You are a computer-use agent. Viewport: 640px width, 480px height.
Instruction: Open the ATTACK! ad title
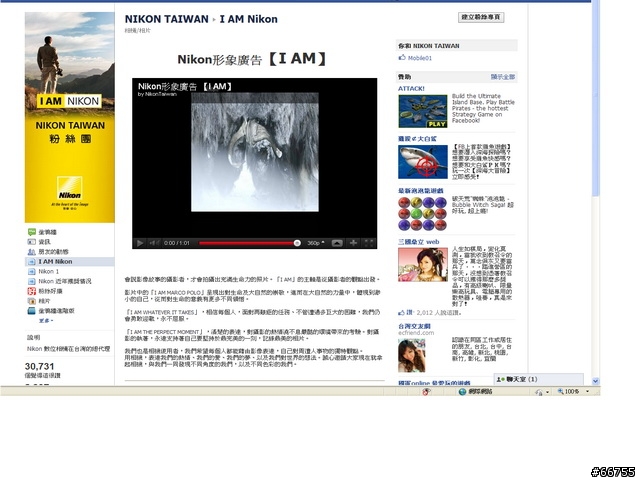pos(411,89)
